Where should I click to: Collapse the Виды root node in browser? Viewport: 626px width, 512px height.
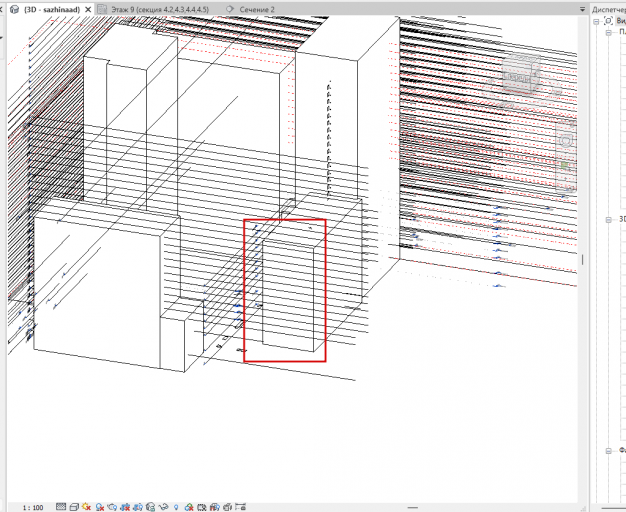(x=596, y=21)
